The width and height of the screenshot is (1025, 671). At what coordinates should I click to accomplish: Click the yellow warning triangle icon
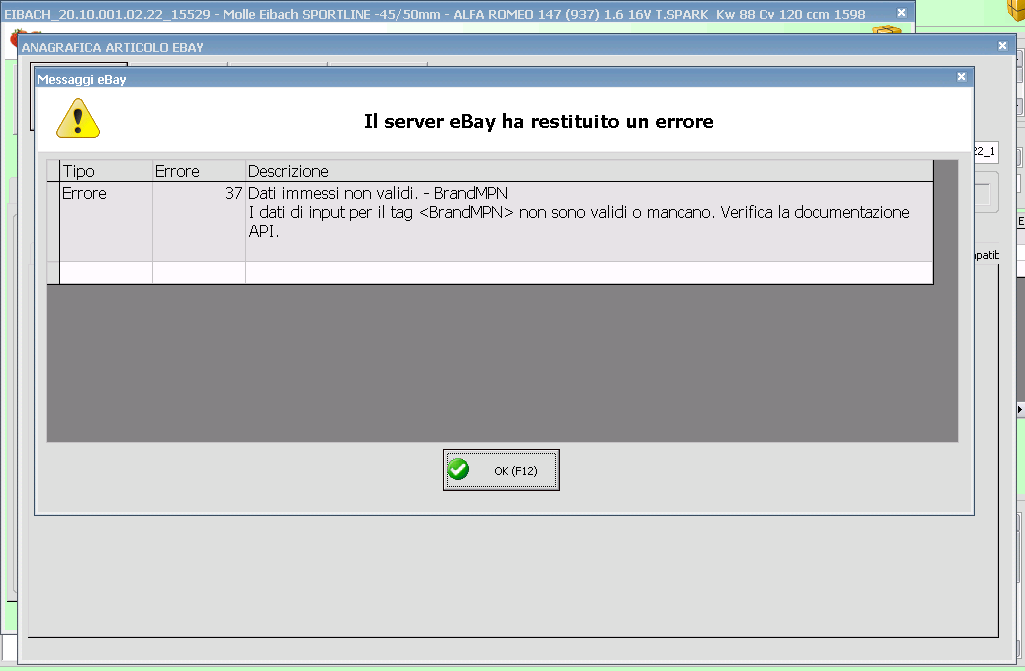78,118
